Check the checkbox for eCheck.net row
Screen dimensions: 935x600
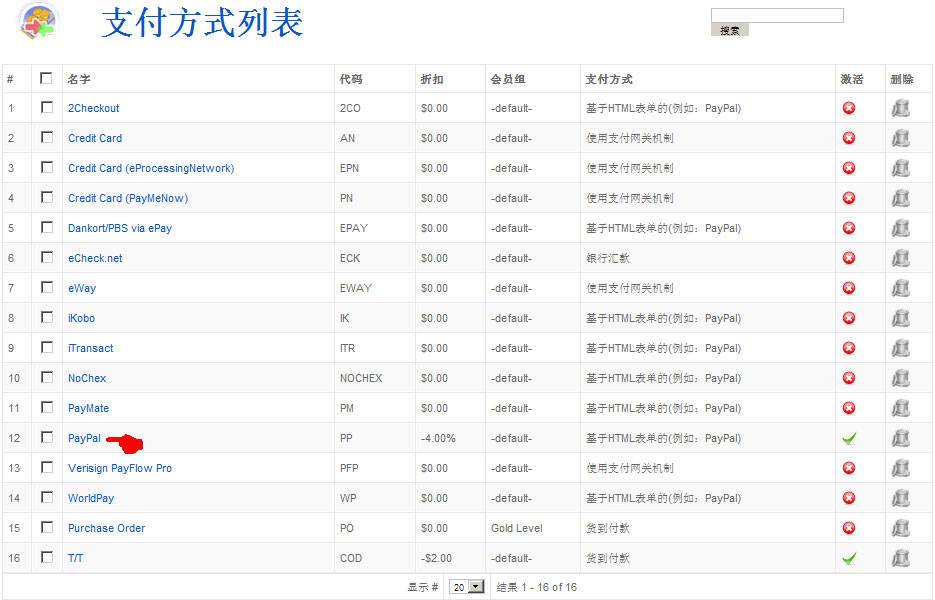click(47, 257)
